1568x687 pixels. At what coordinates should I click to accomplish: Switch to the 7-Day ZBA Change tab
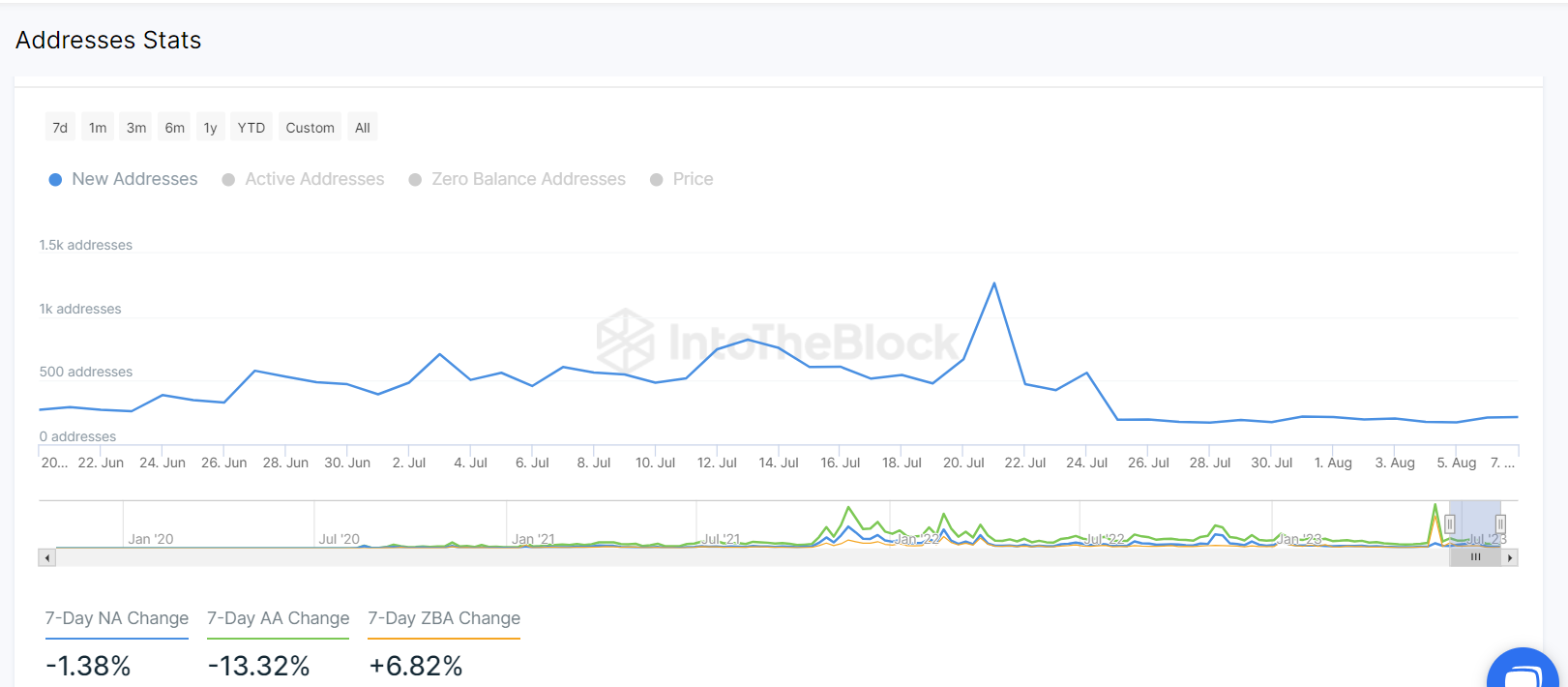point(444,618)
